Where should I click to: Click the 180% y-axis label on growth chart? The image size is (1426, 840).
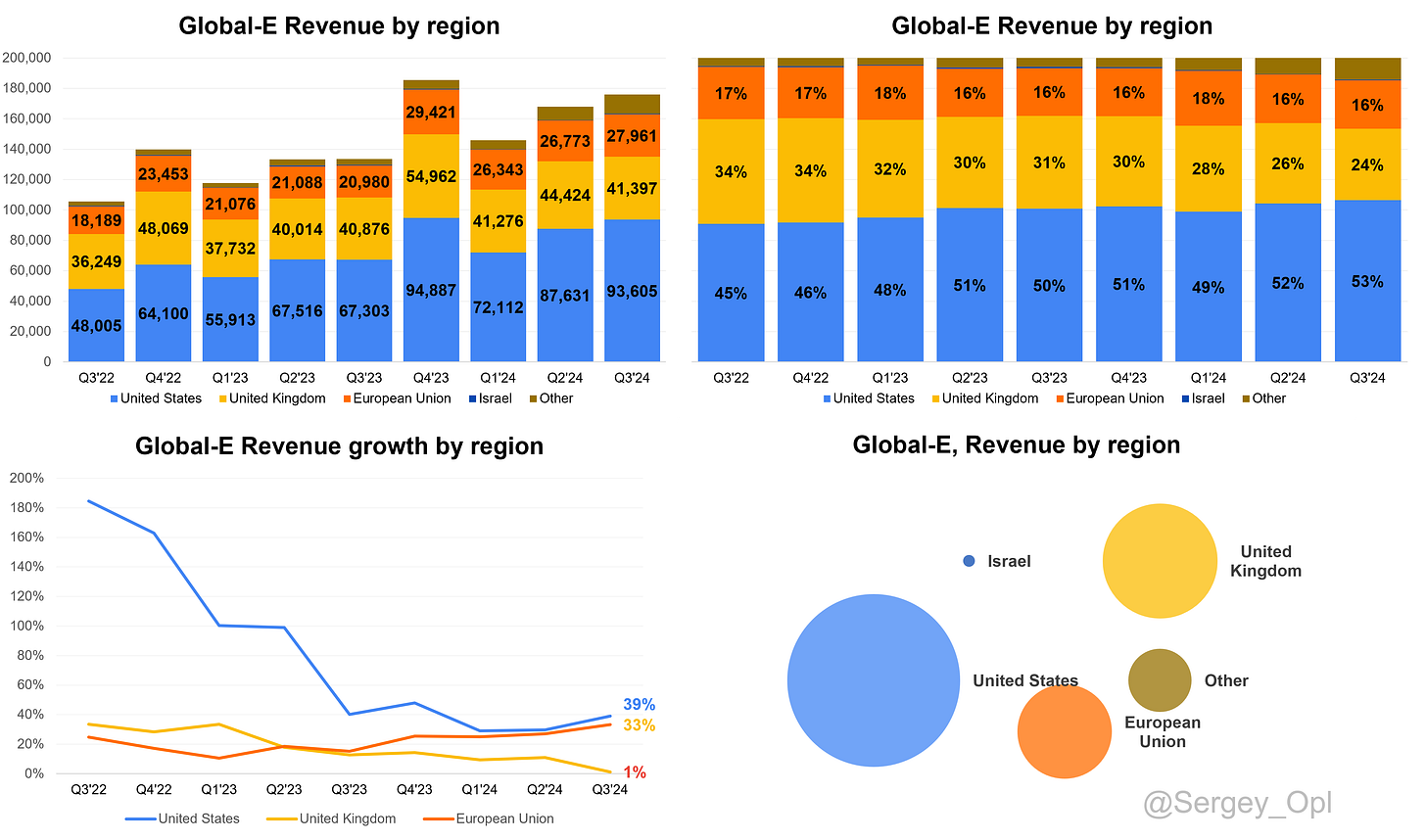(26, 508)
